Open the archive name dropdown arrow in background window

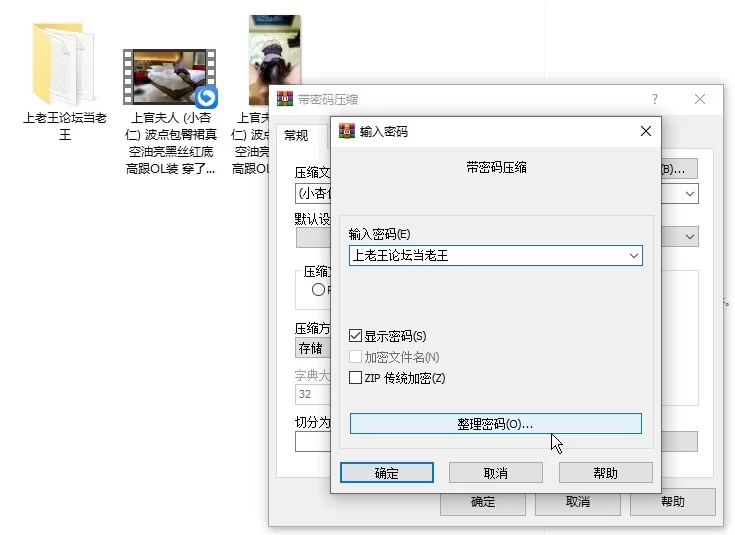coord(690,194)
